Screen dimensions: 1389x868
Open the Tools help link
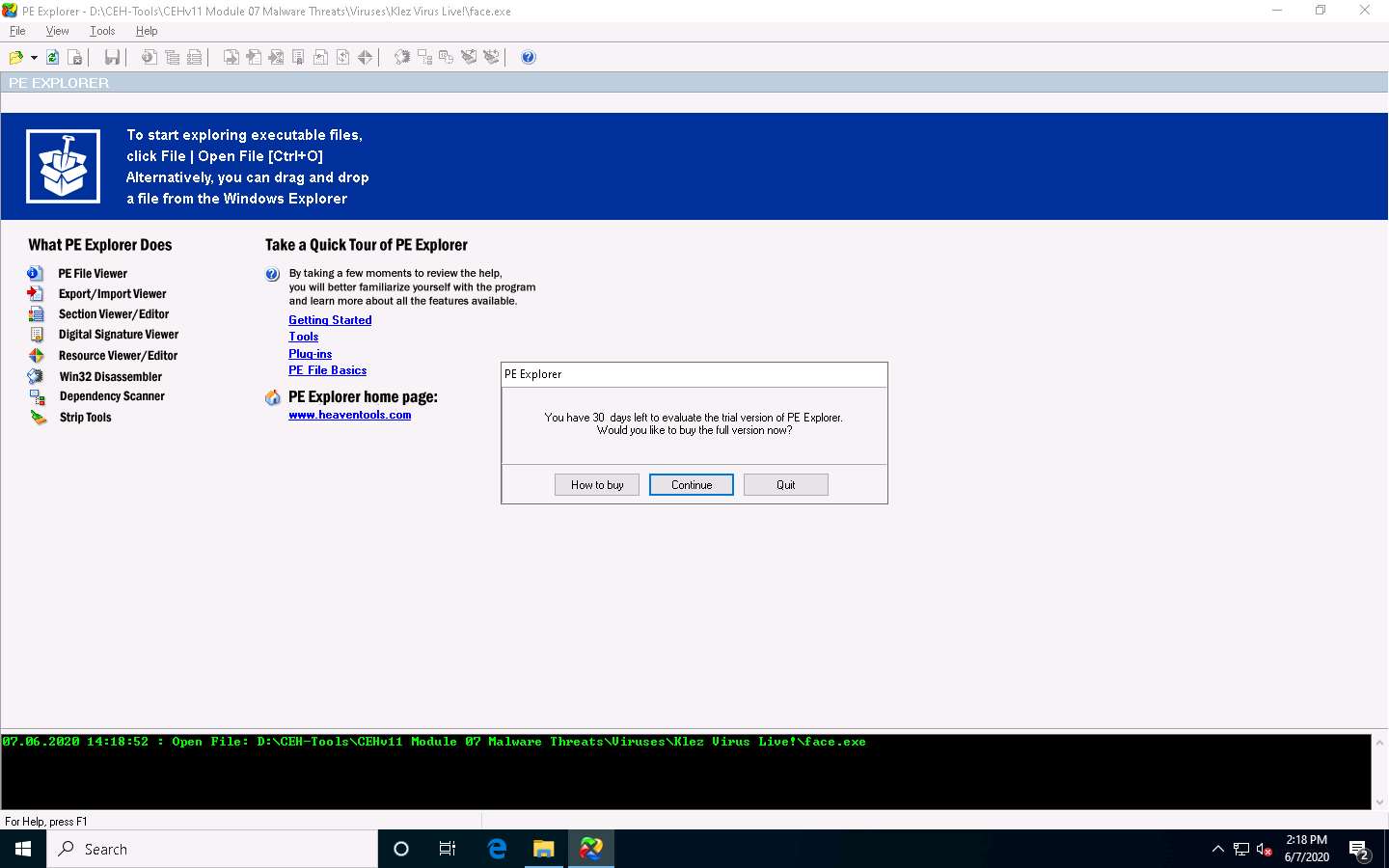303,337
